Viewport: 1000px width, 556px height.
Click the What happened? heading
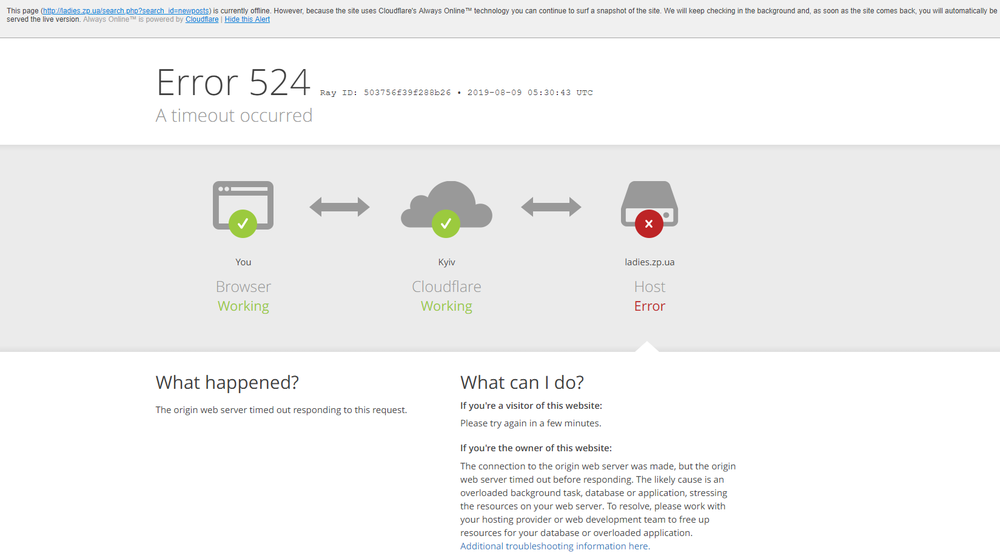(x=227, y=383)
